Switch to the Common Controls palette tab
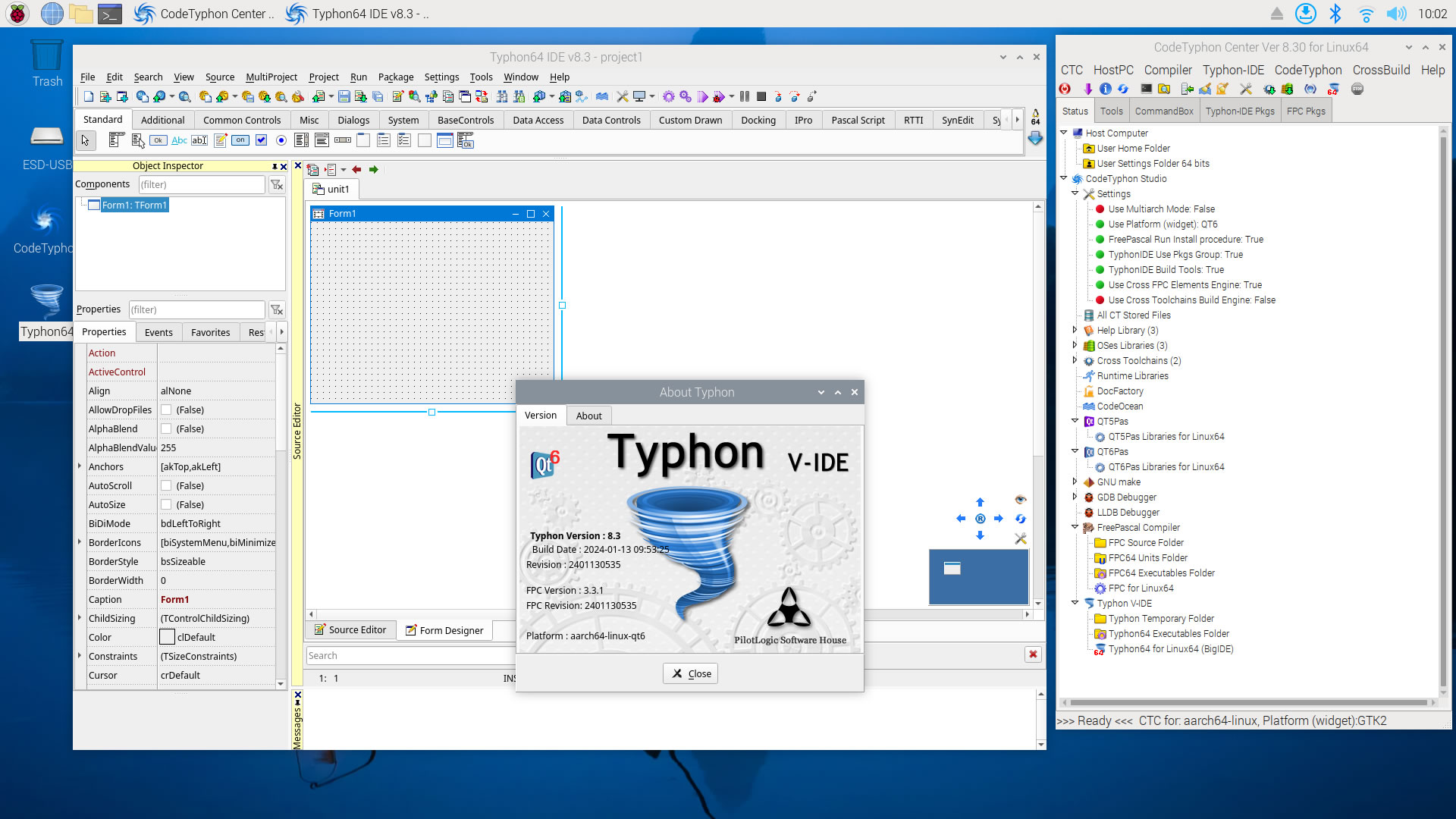The width and height of the screenshot is (1456, 819). tap(242, 120)
